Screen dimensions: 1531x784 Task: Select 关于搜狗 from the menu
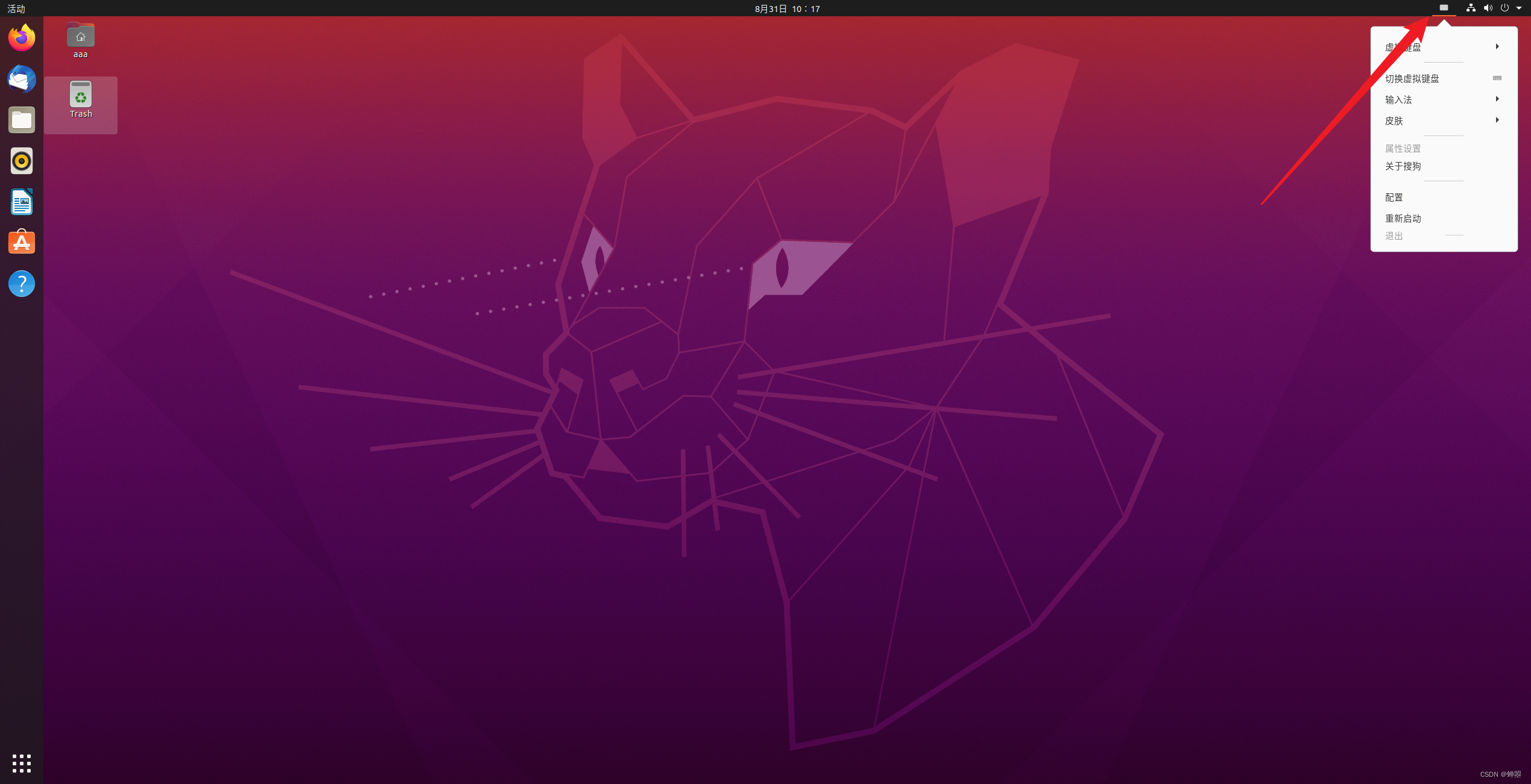pyautogui.click(x=1444, y=166)
